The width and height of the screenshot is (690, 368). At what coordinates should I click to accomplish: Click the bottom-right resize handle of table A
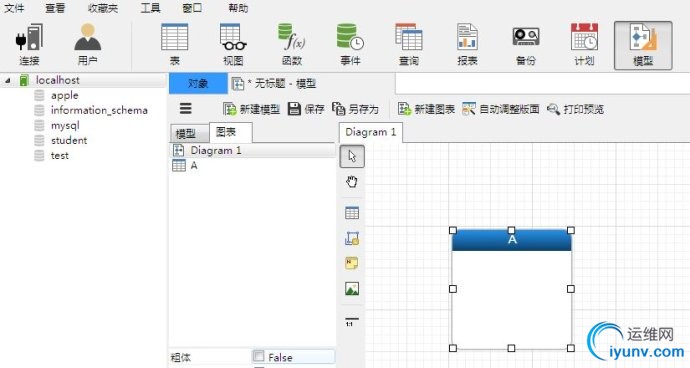coord(571,348)
